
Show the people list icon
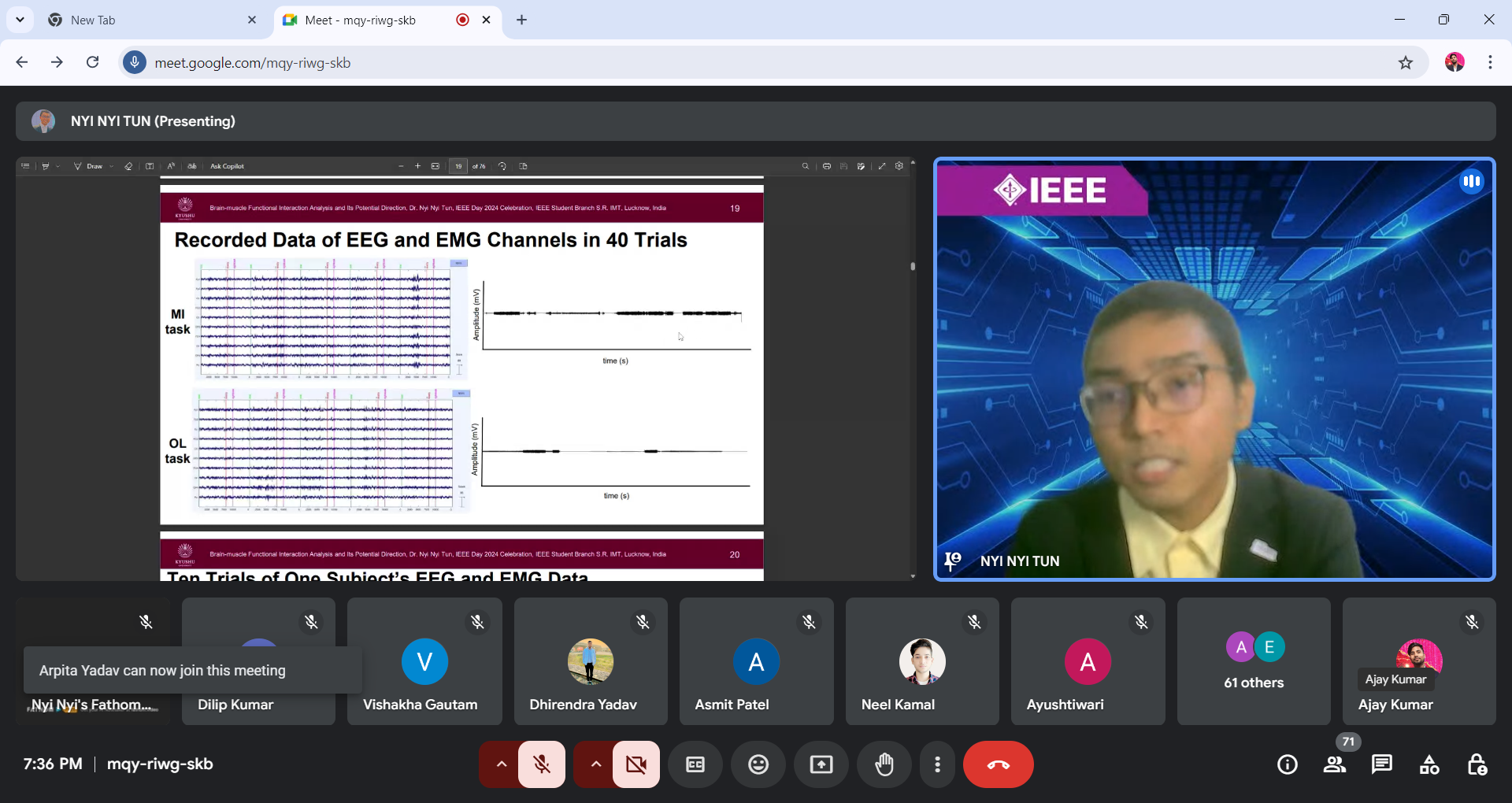point(1335,764)
